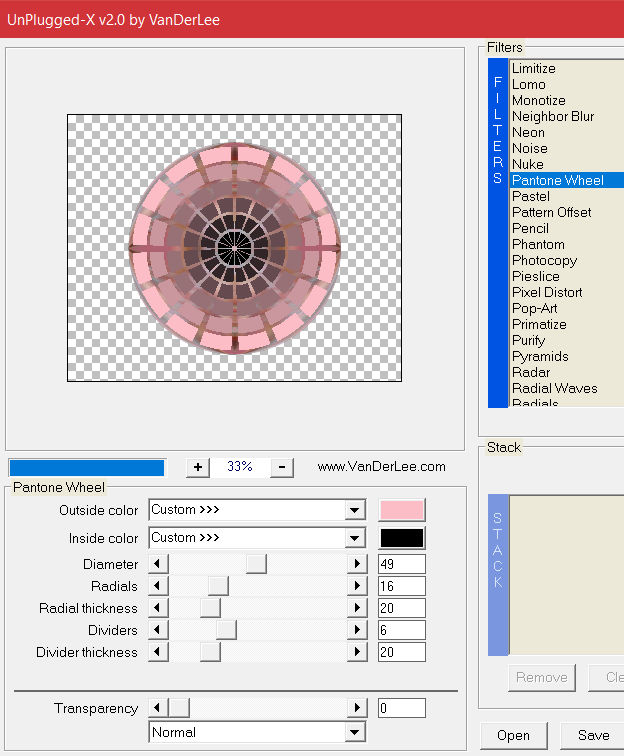Viewport: 624px width, 756px height.
Task: Click the pink Outside color swatch
Action: 402,510
